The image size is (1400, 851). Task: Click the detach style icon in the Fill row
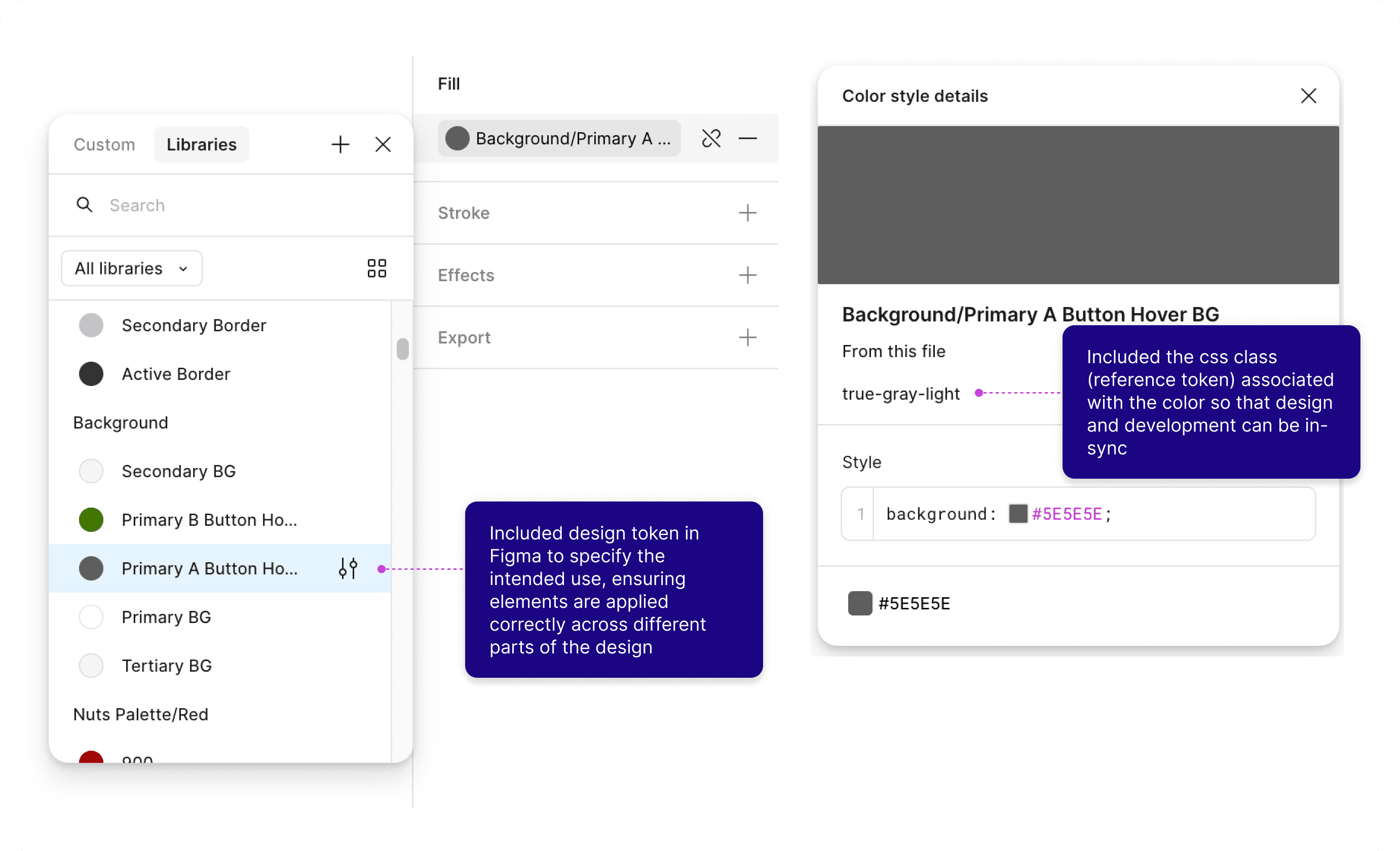(x=711, y=138)
